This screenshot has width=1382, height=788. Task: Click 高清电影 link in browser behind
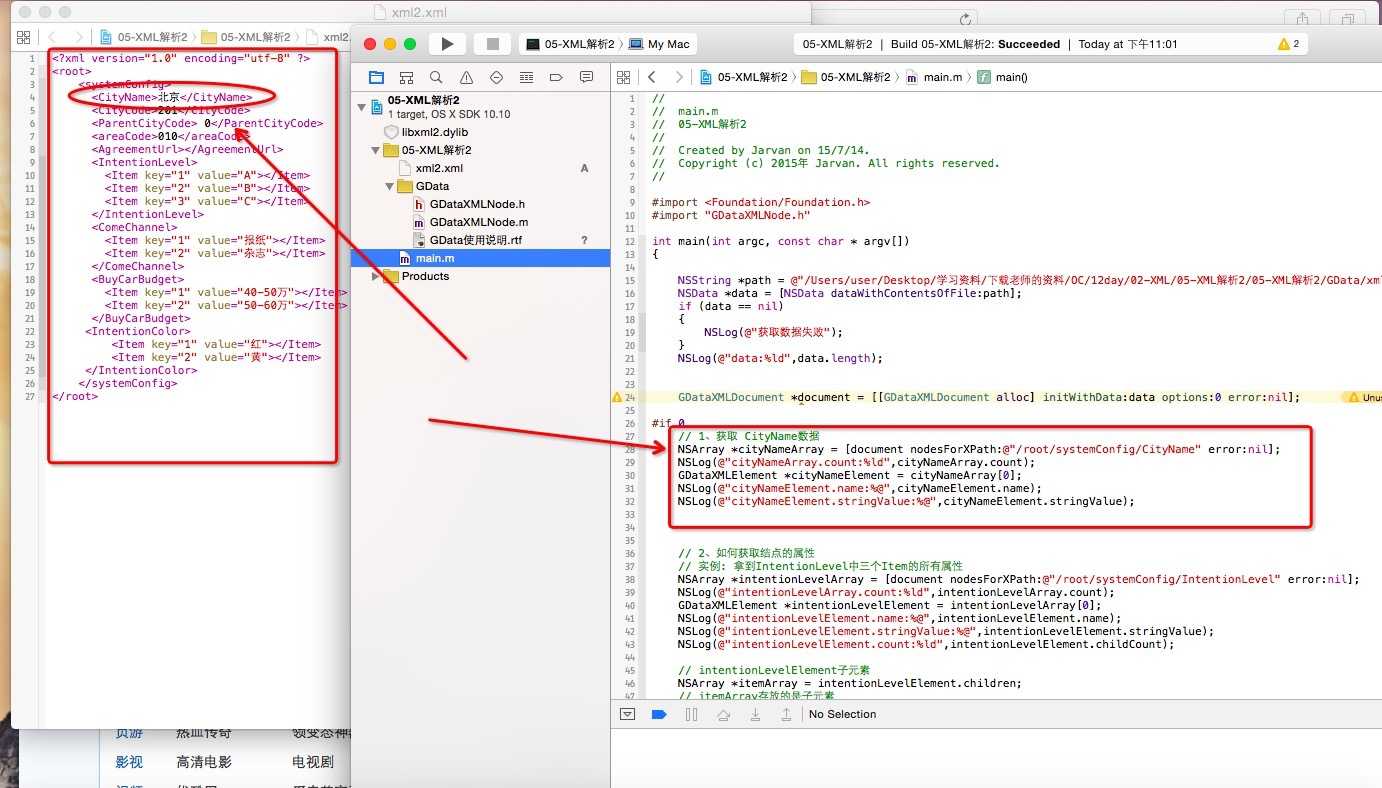pos(204,762)
